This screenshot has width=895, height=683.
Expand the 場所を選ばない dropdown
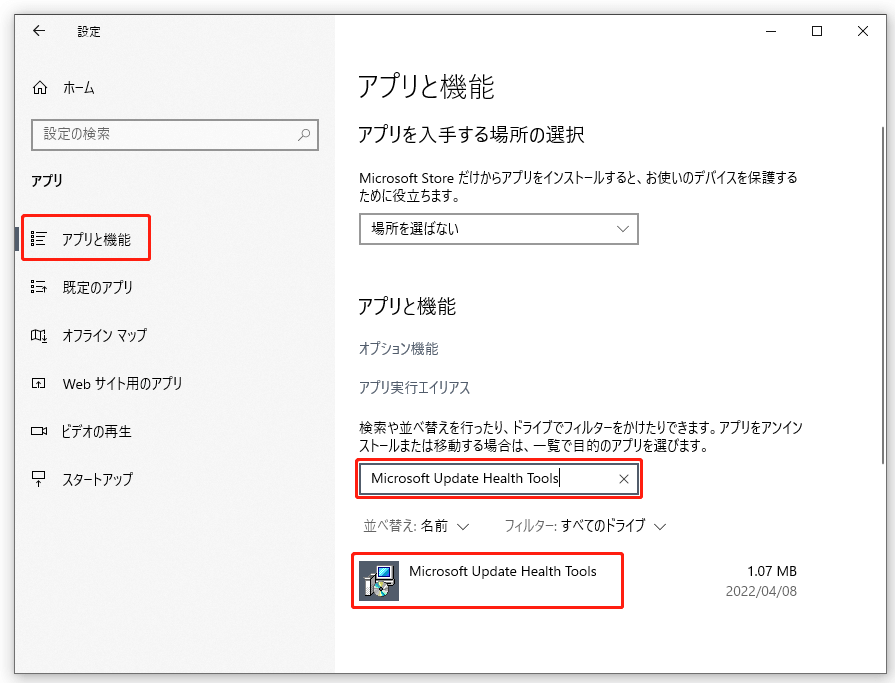(x=498, y=229)
